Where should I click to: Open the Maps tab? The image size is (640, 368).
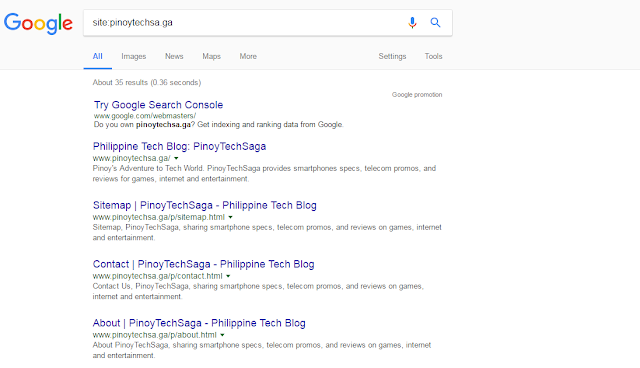[211, 56]
